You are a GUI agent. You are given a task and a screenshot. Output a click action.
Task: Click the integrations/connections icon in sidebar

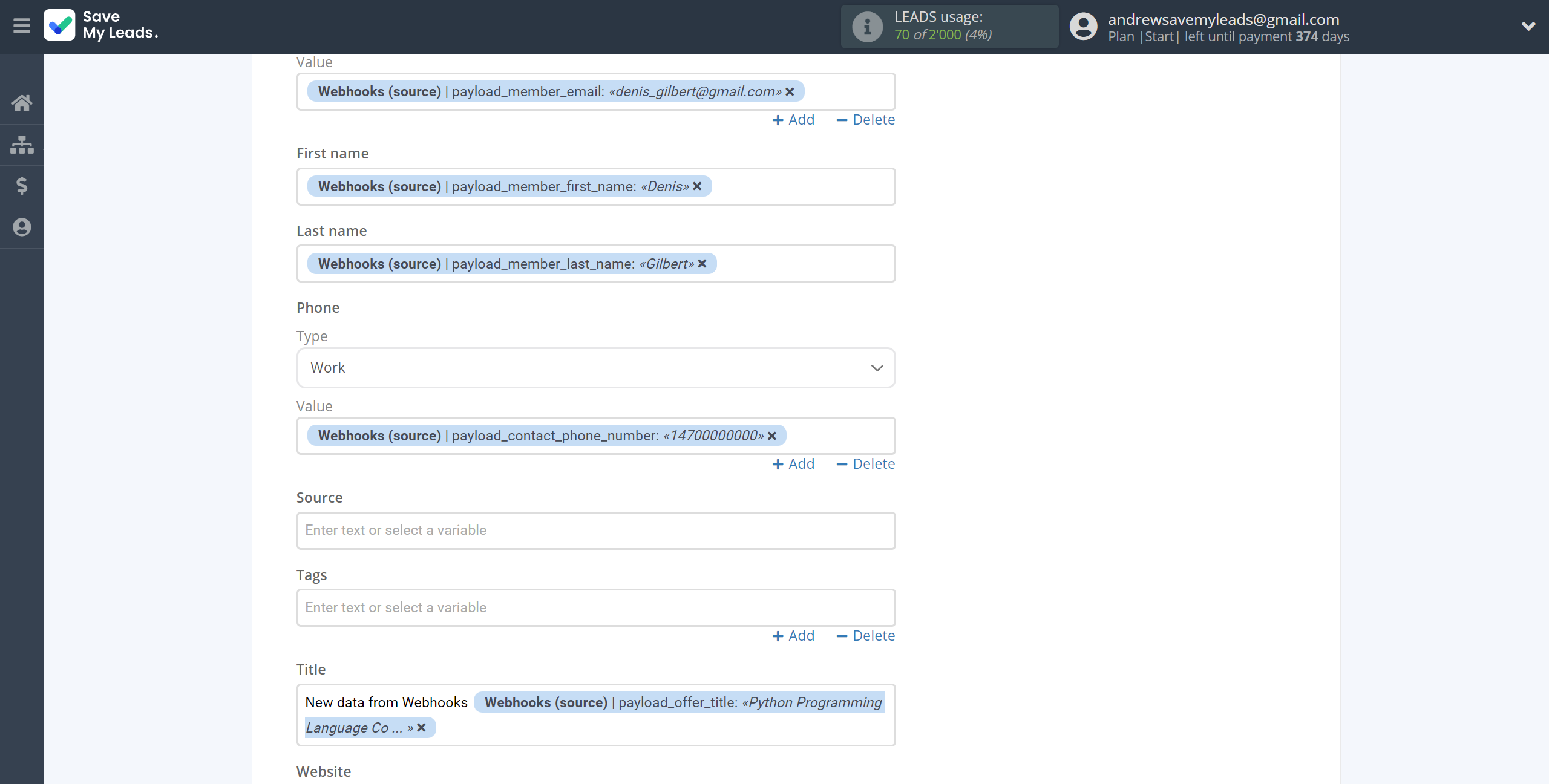click(22, 143)
